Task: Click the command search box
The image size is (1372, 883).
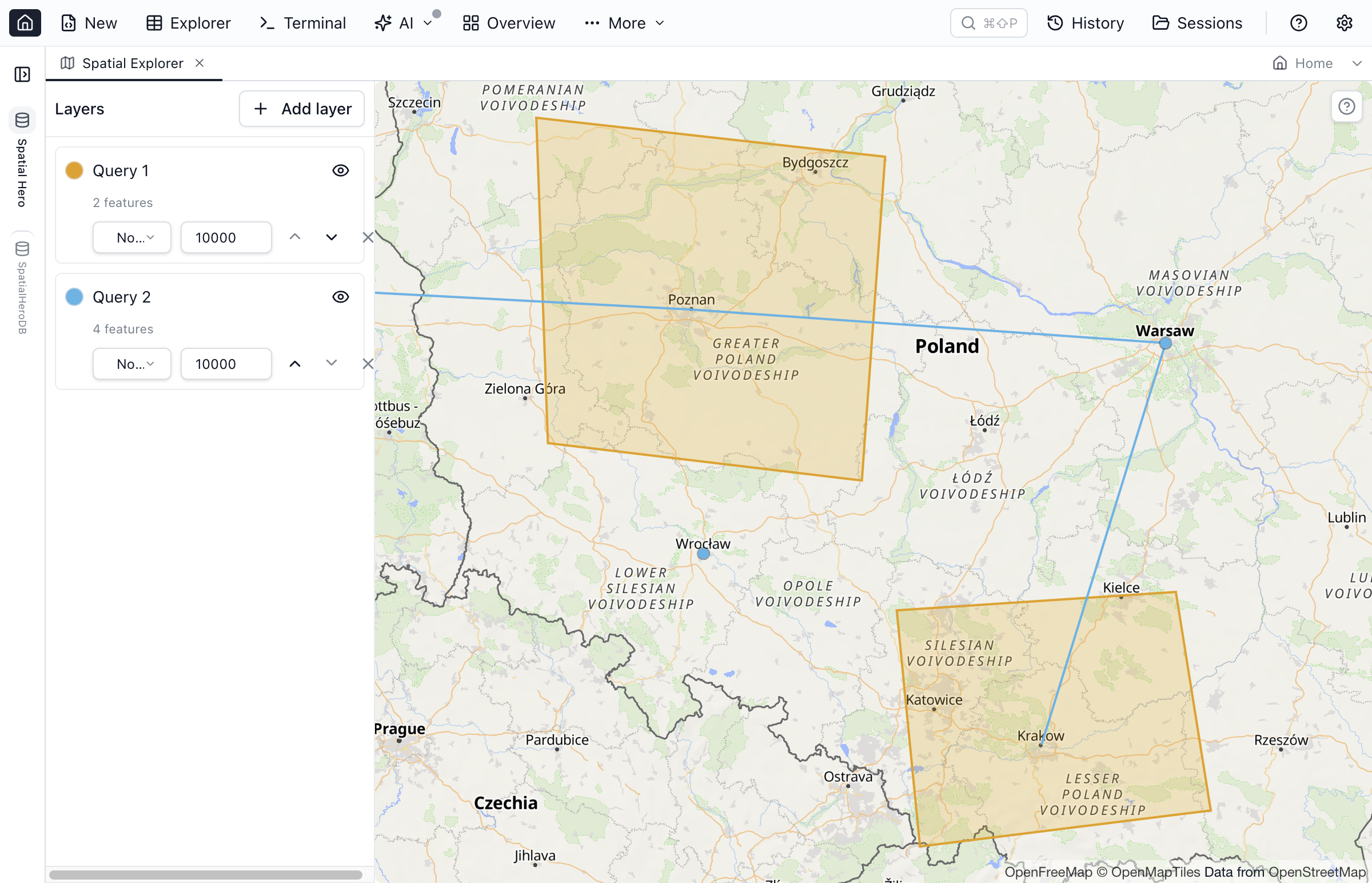Action: (988, 23)
